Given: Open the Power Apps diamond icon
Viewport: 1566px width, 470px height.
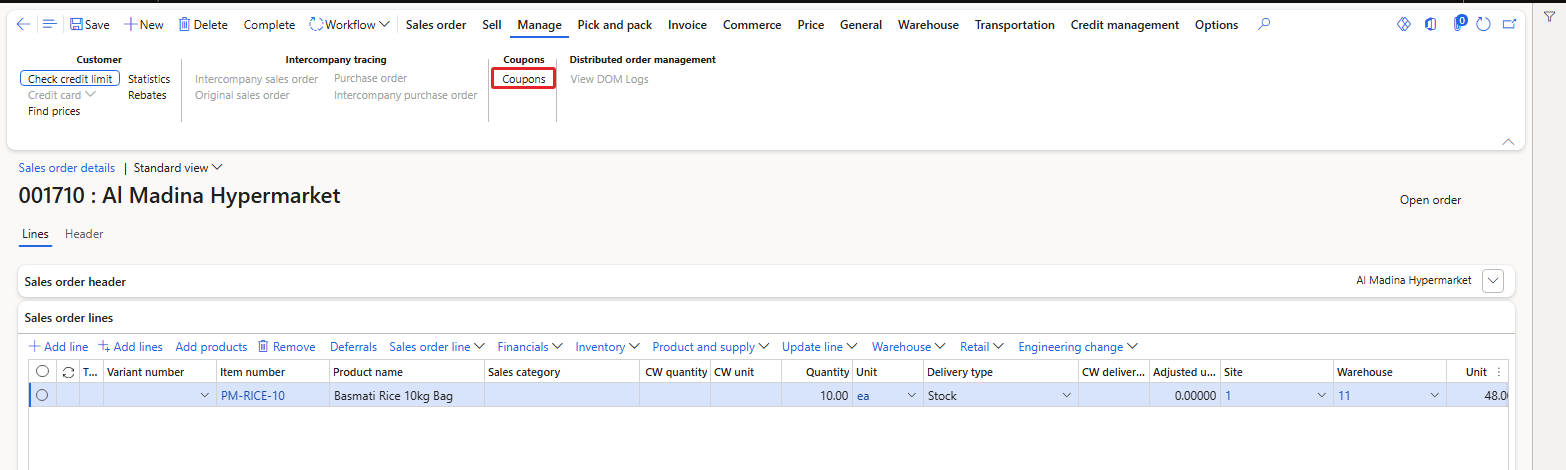Looking at the screenshot, I should click(1404, 24).
